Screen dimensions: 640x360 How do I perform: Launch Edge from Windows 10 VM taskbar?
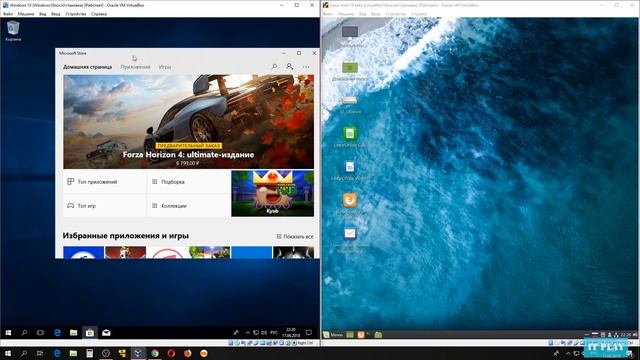point(57,333)
